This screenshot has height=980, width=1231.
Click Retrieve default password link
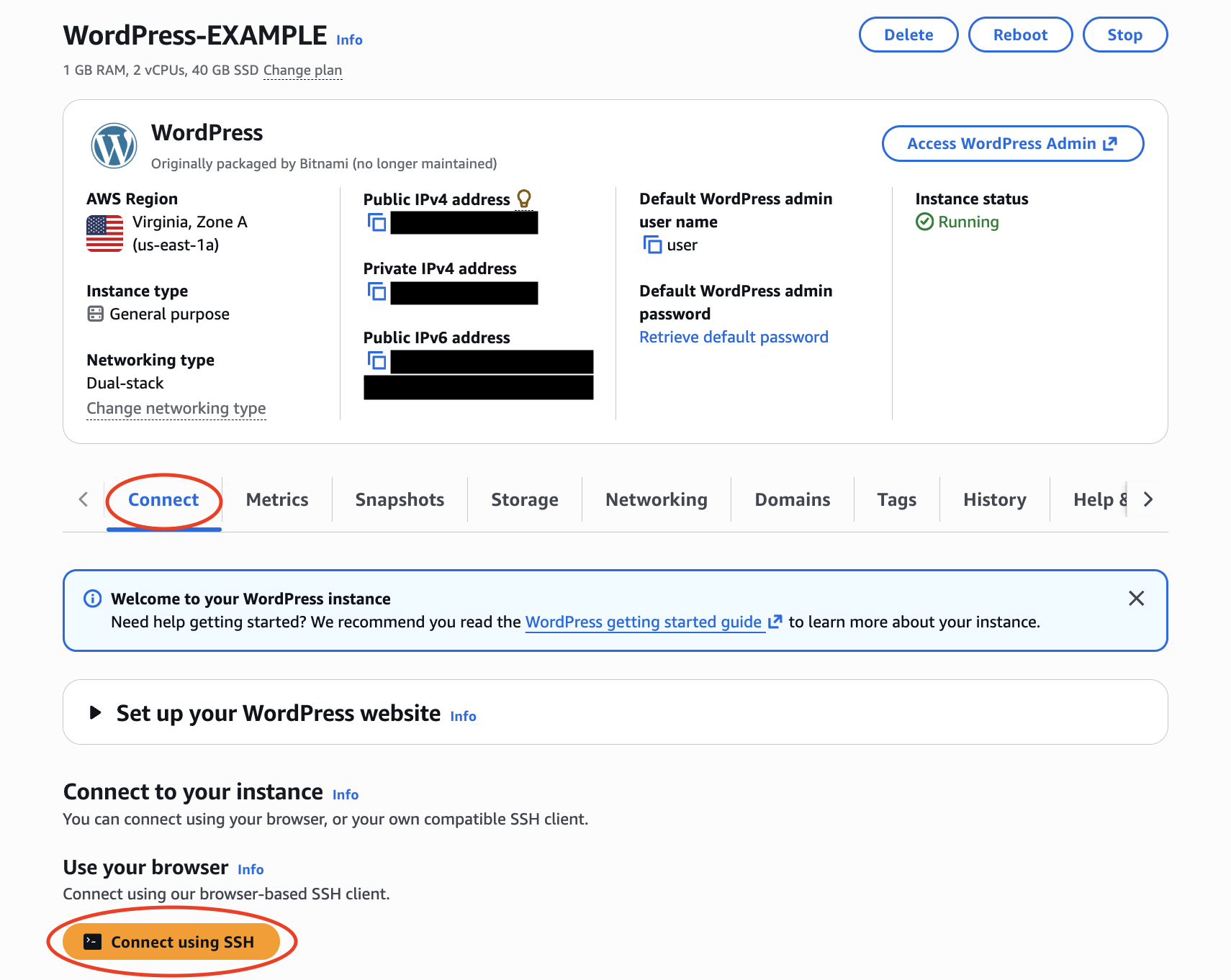tap(734, 337)
